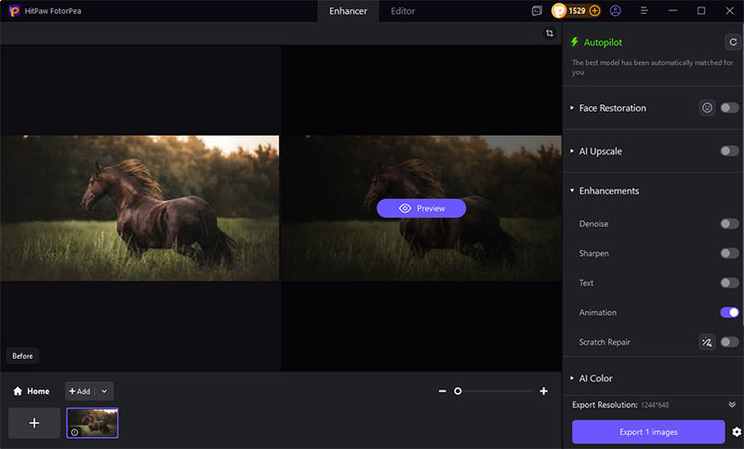Switch to the Enhancer tab
Viewport: 744px width, 449px height.
(348, 11)
